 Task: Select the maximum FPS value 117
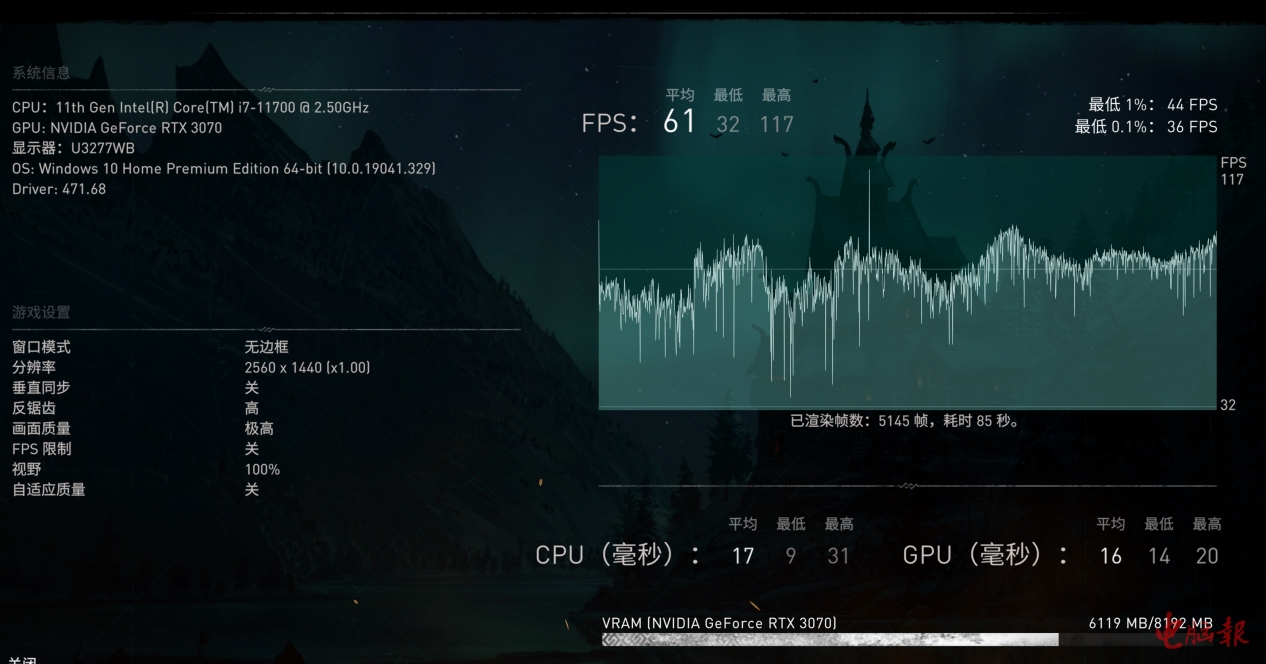point(776,124)
